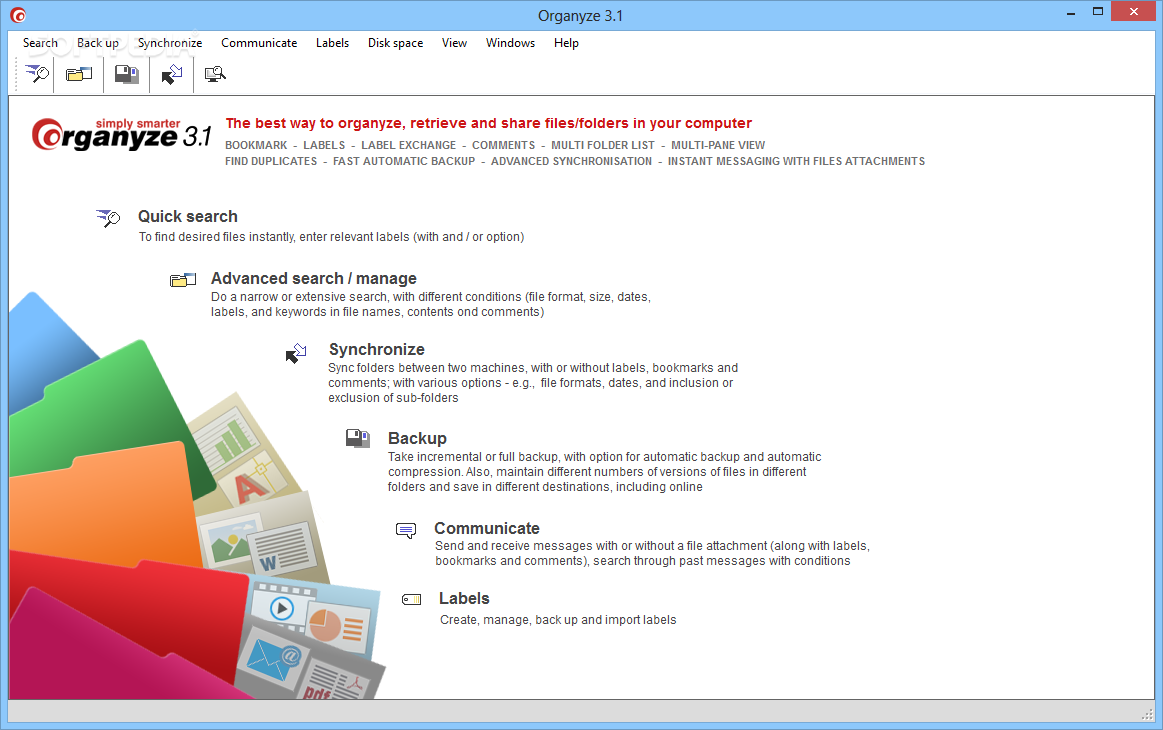Click the 'FAST AUTOMATIC BACKUP' feature text
The image size is (1163, 730).
[x=404, y=161]
